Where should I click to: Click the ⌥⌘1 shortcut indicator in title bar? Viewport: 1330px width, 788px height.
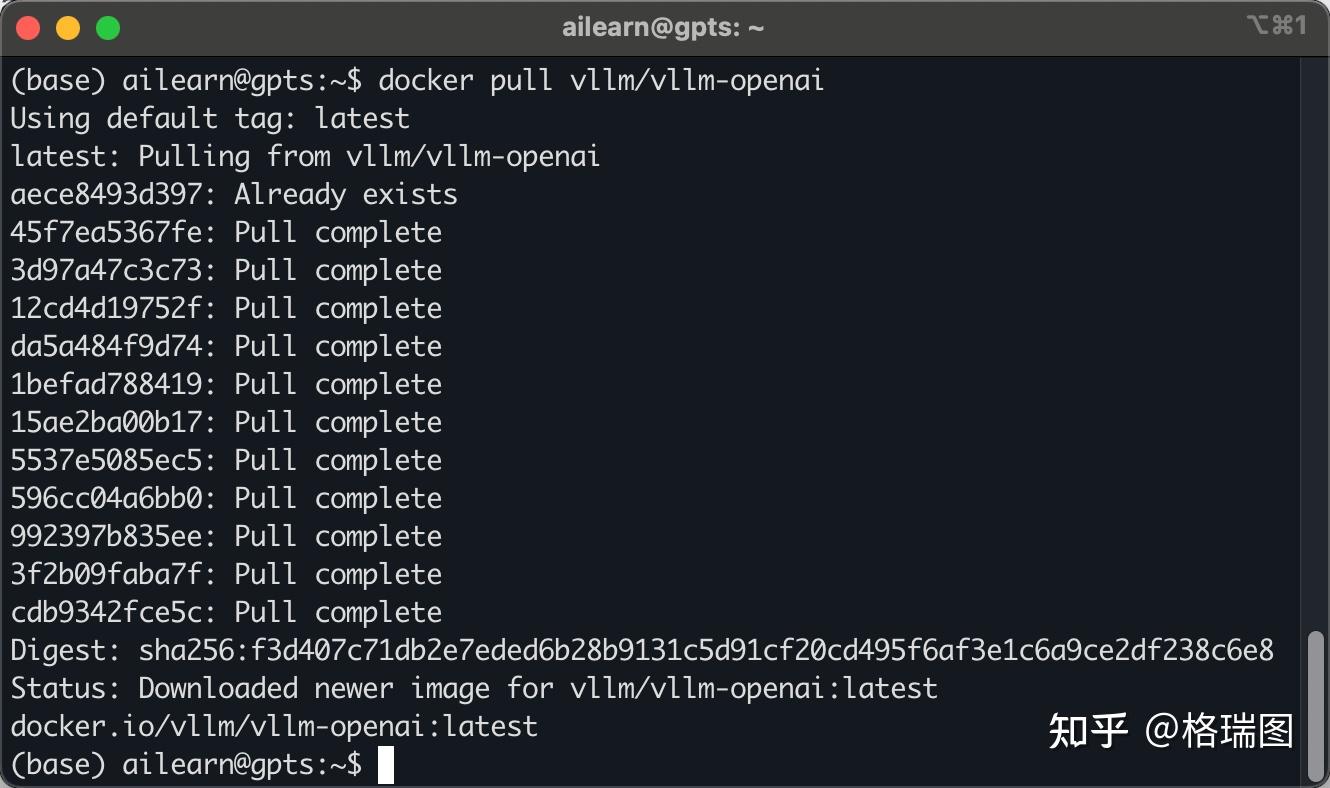coord(1276,26)
